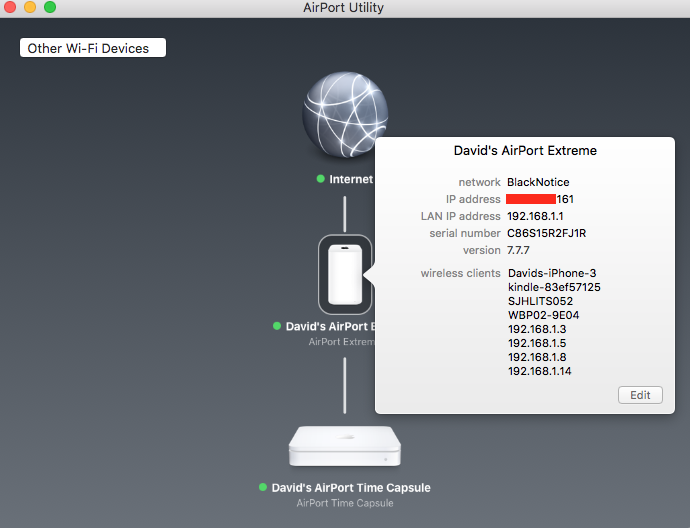Click the serial number C86S15R2FJ1R
The width and height of the screenshot is (690, 528).
(547, 233)
